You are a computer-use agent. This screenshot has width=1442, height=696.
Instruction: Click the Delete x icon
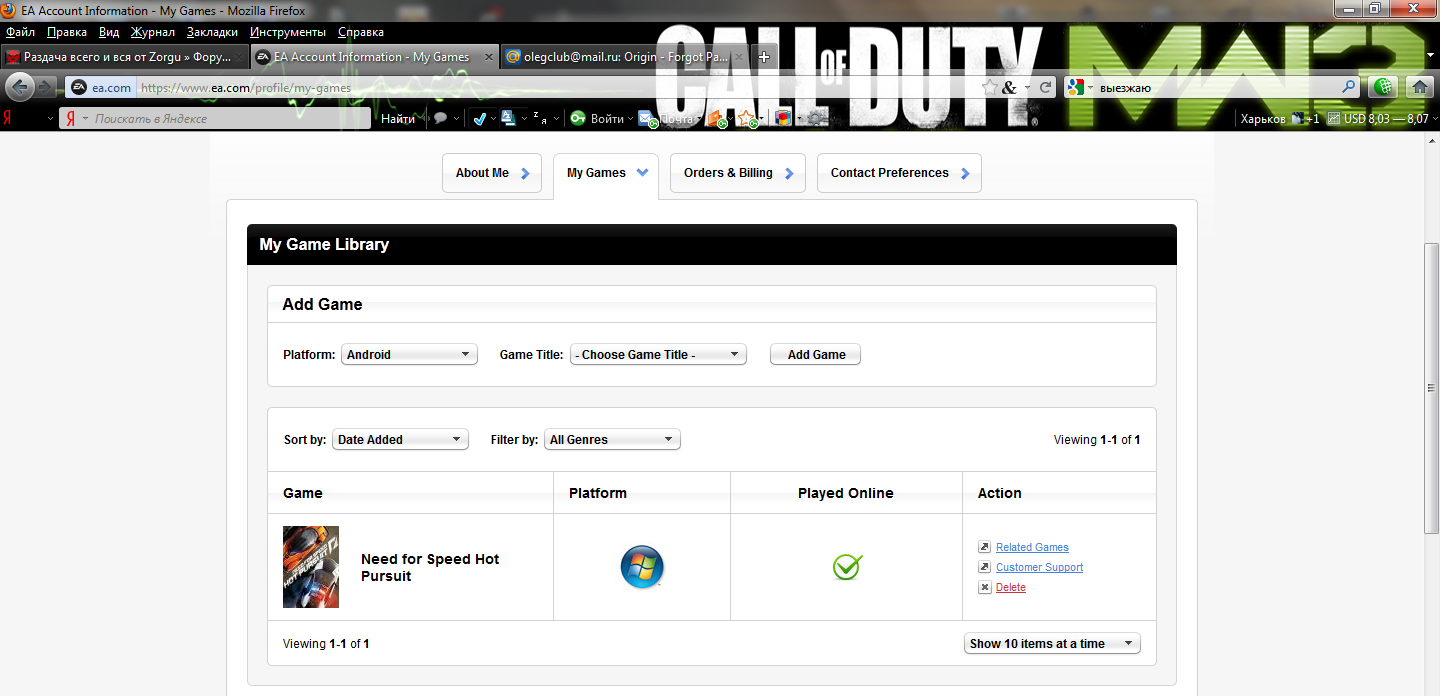[985, 587]
